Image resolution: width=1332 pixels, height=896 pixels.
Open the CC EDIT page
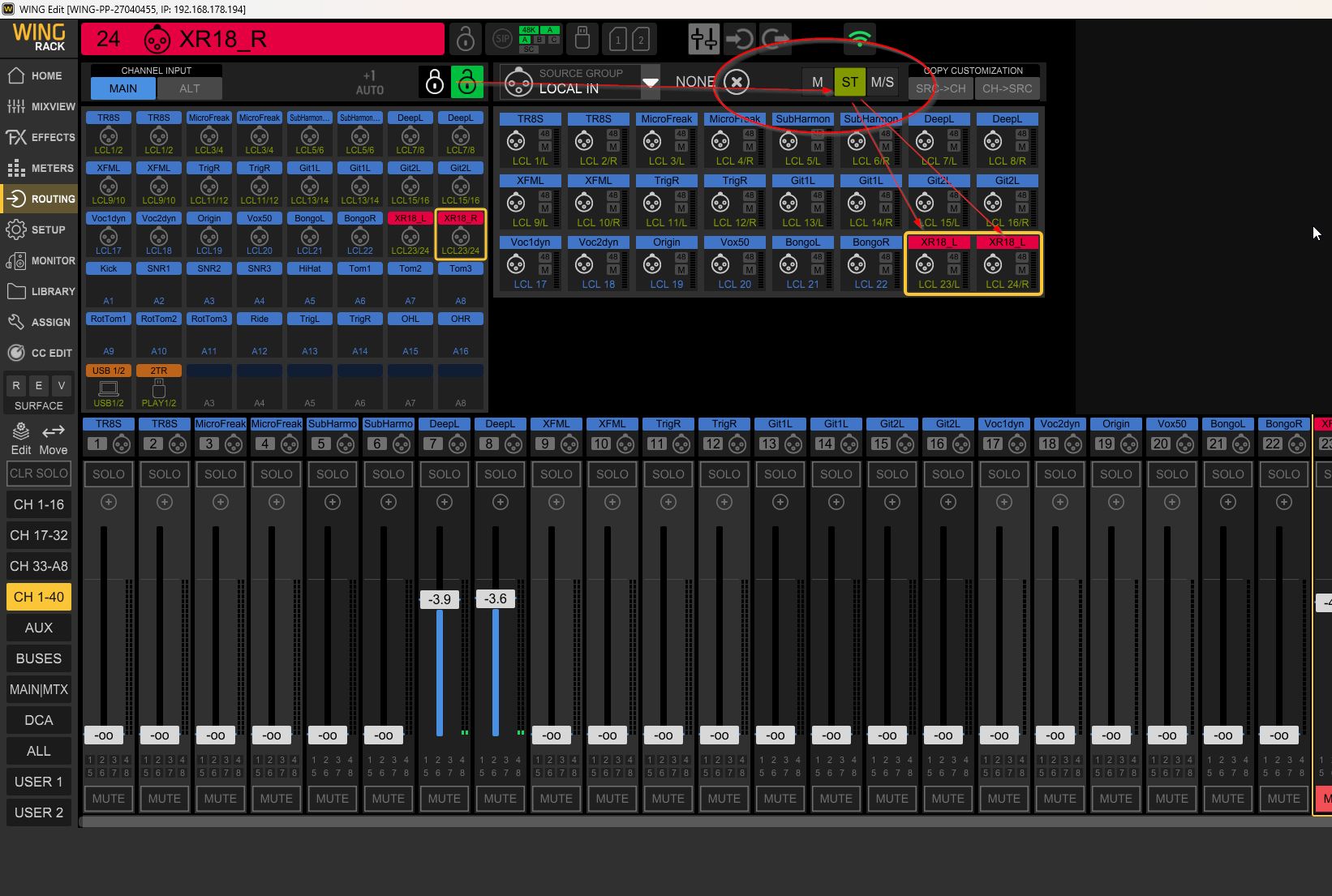[x=39, y=353]
